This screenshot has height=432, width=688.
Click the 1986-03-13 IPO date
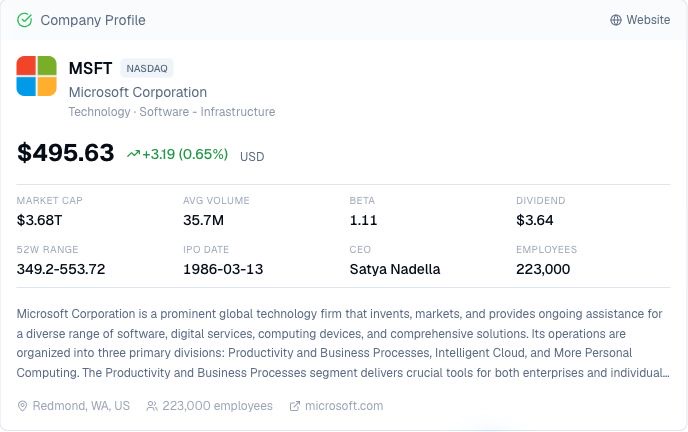pyautogui.click(x=223, y=269)
